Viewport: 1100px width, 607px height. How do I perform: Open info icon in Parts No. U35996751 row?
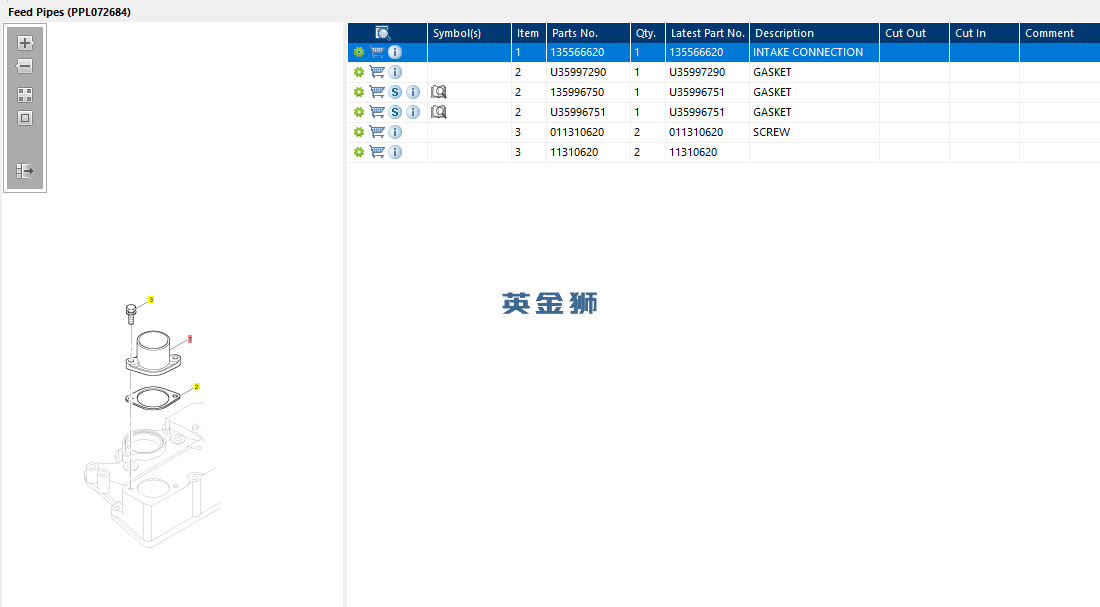[x=413, y=112]
